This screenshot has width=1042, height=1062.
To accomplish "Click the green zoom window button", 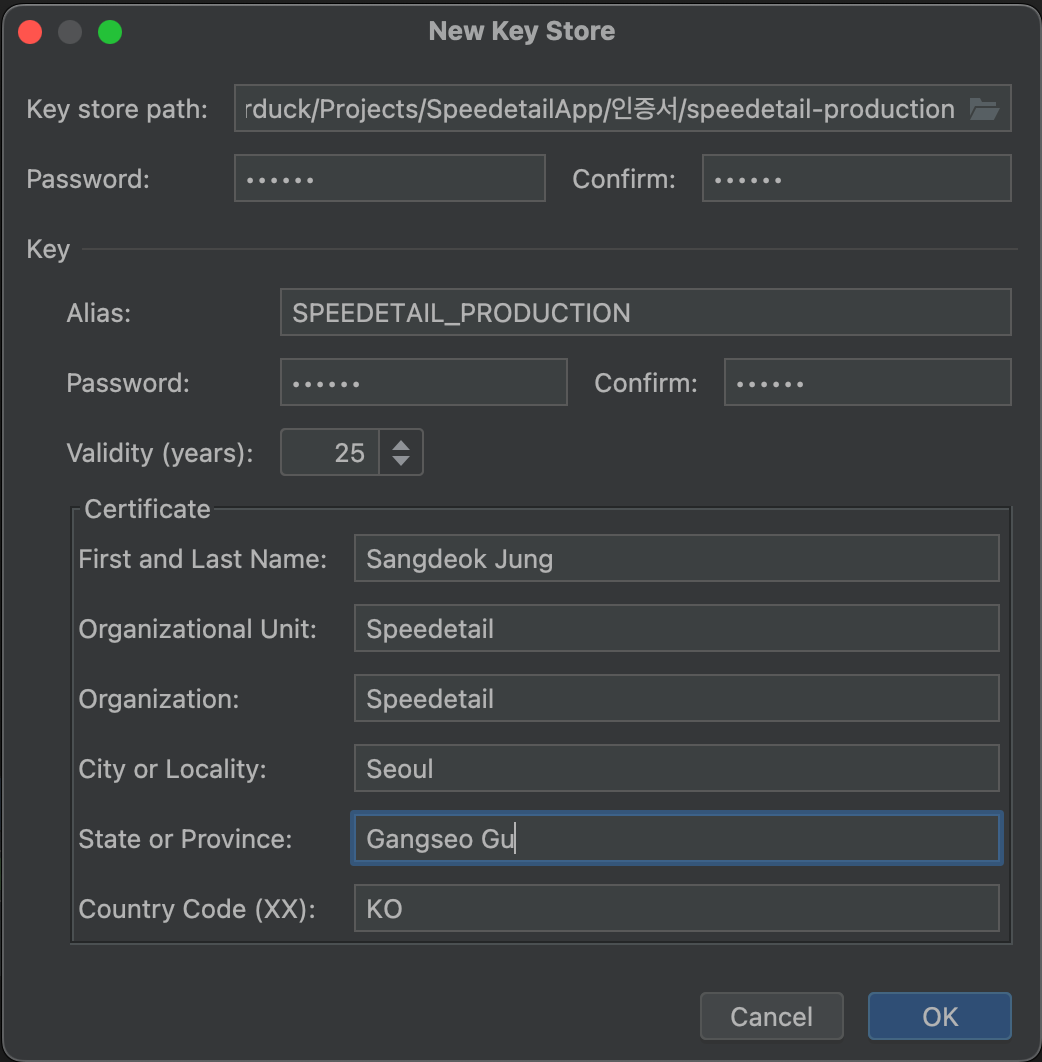I will tap(110, 32).
